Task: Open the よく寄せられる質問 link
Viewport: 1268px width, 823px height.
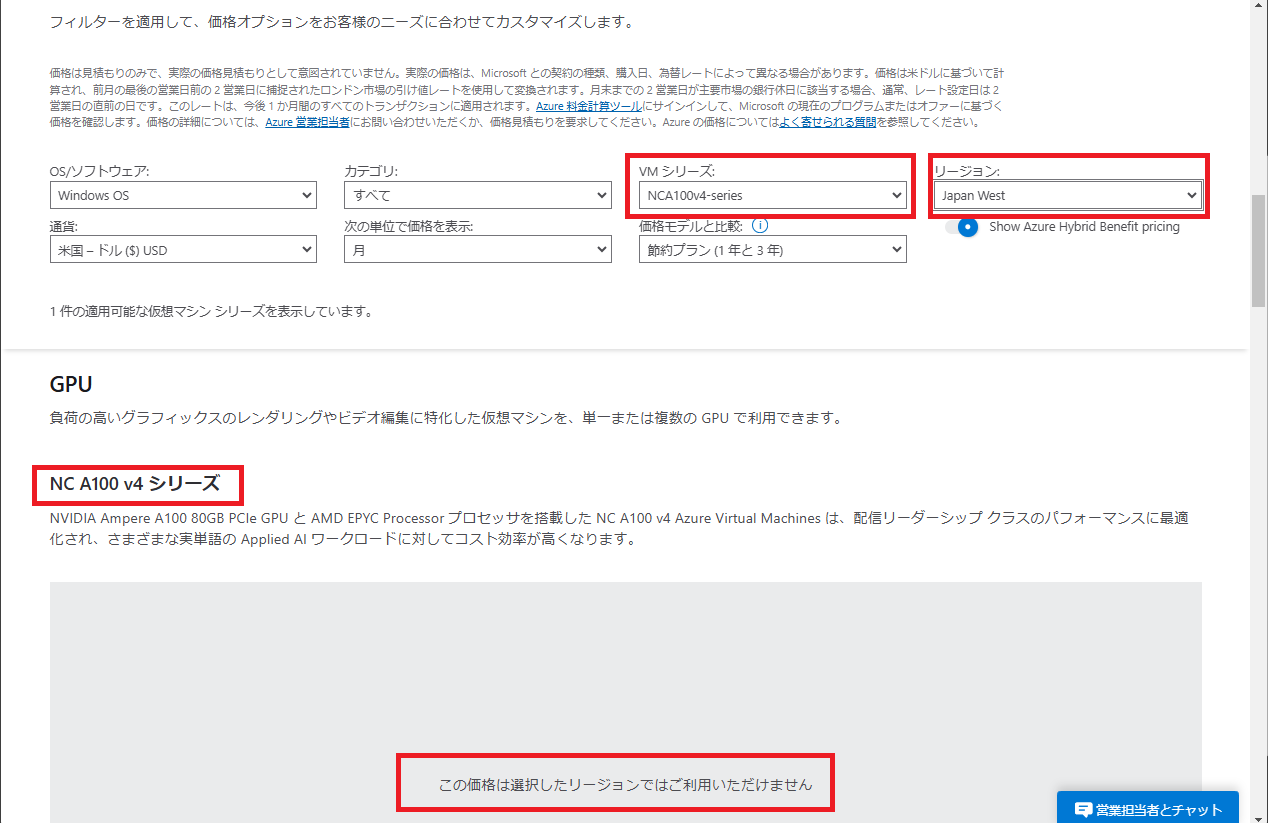Action: point(828,122)
